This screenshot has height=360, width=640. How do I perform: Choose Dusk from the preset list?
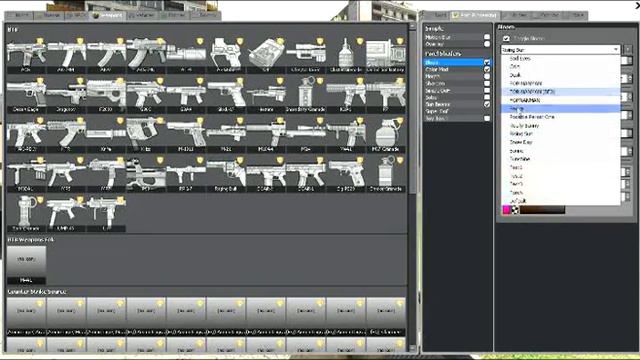(560, 75)
